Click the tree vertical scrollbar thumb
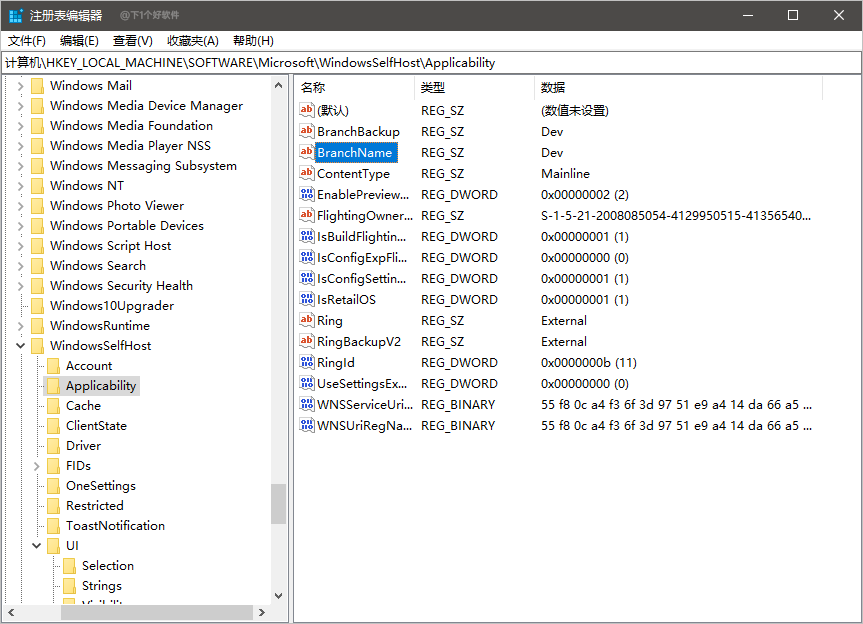The height and width of the screenshot is (624, 863). pos(278,503)
